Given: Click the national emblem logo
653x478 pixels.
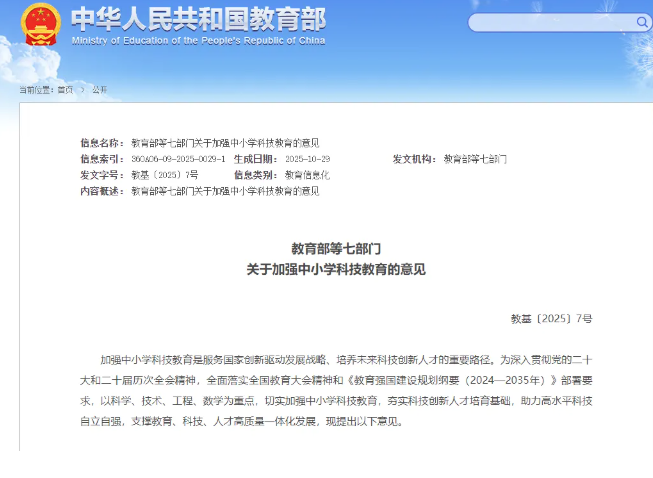Looking at the screenshot, I should coord(41,25).
